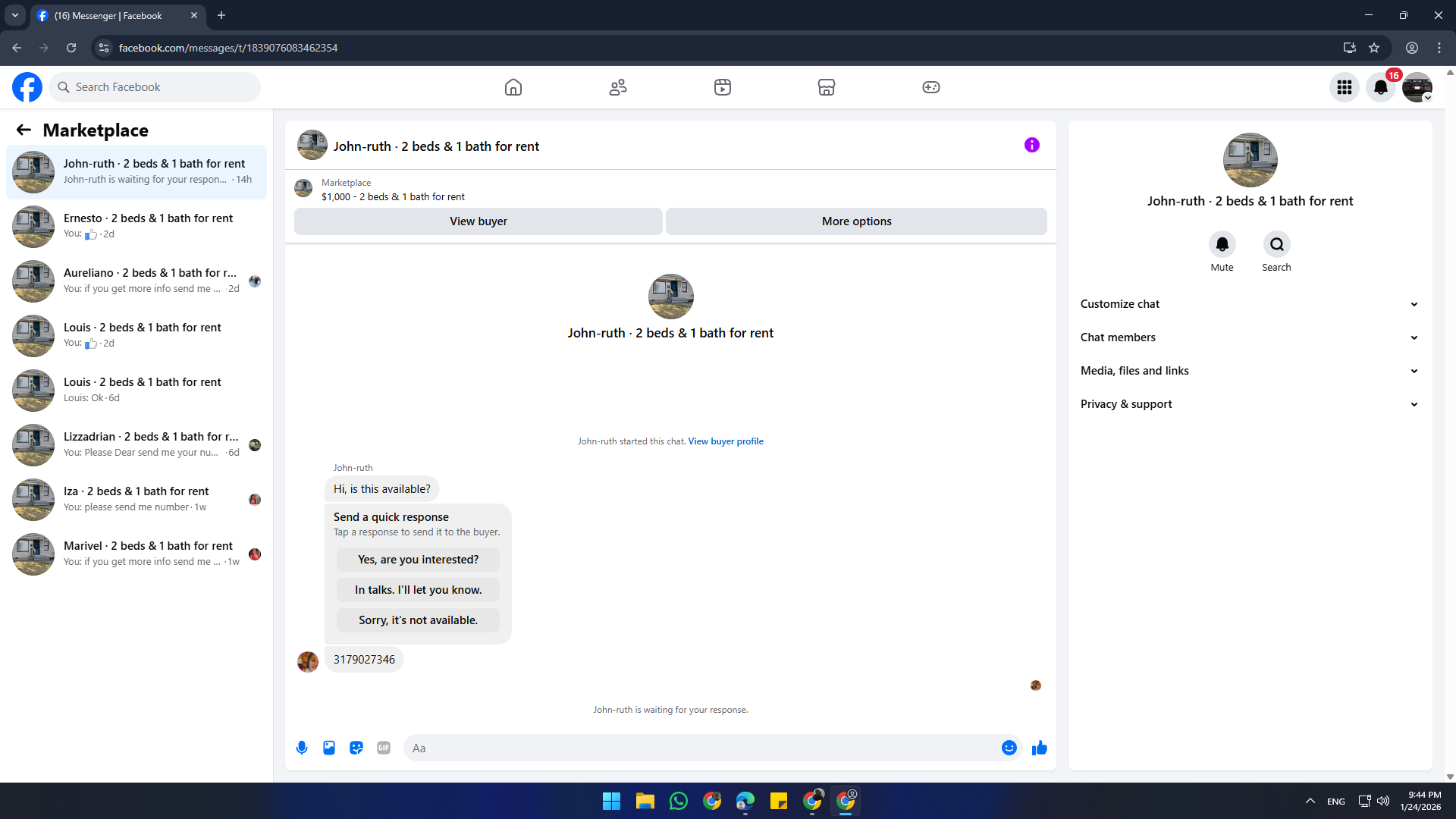Mute this conversation
The width and height of the screenshot is (1456, 819).
click(1222, 244)
